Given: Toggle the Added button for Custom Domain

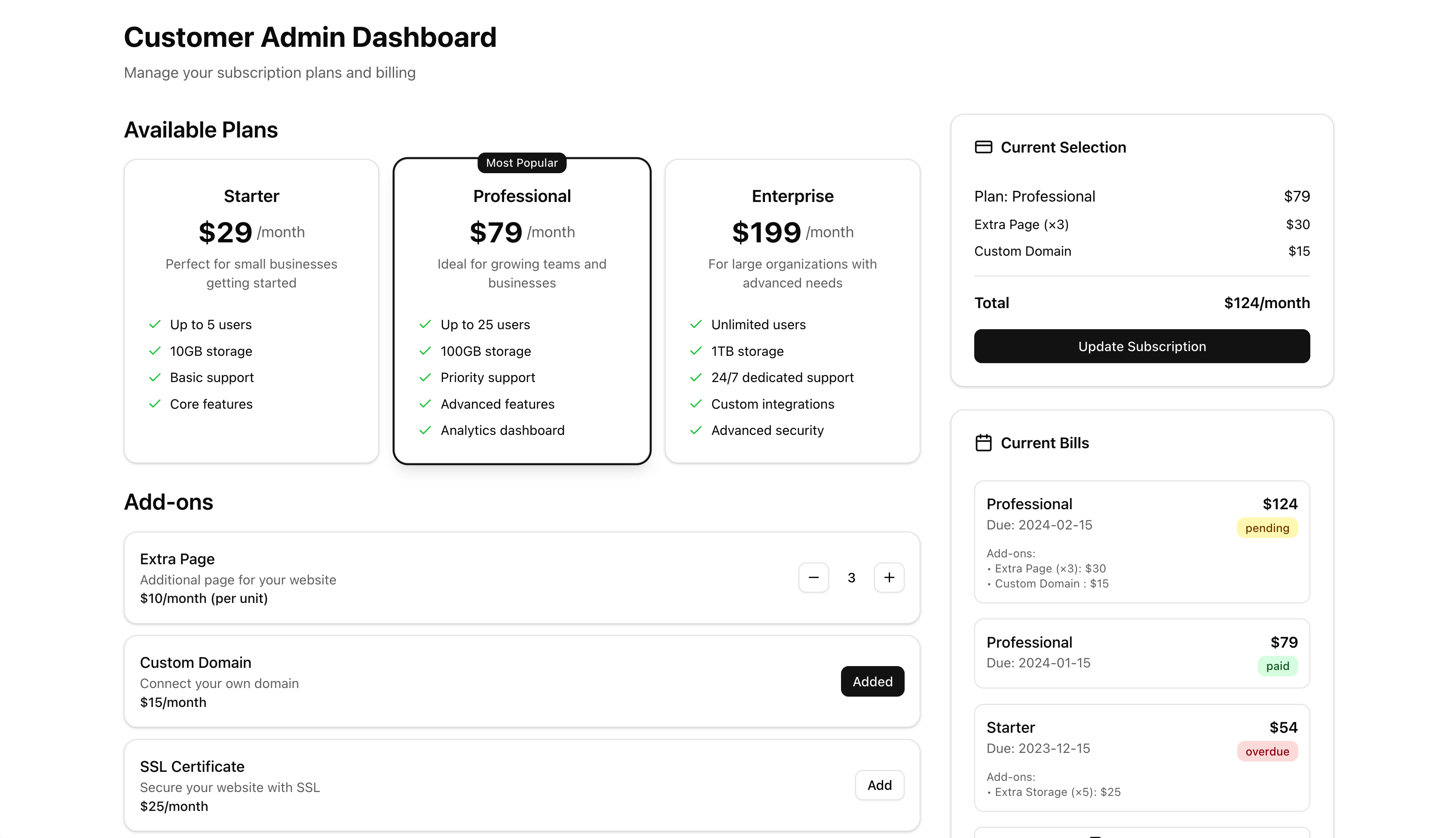Looking at the screenshot, I should [872, 682].
